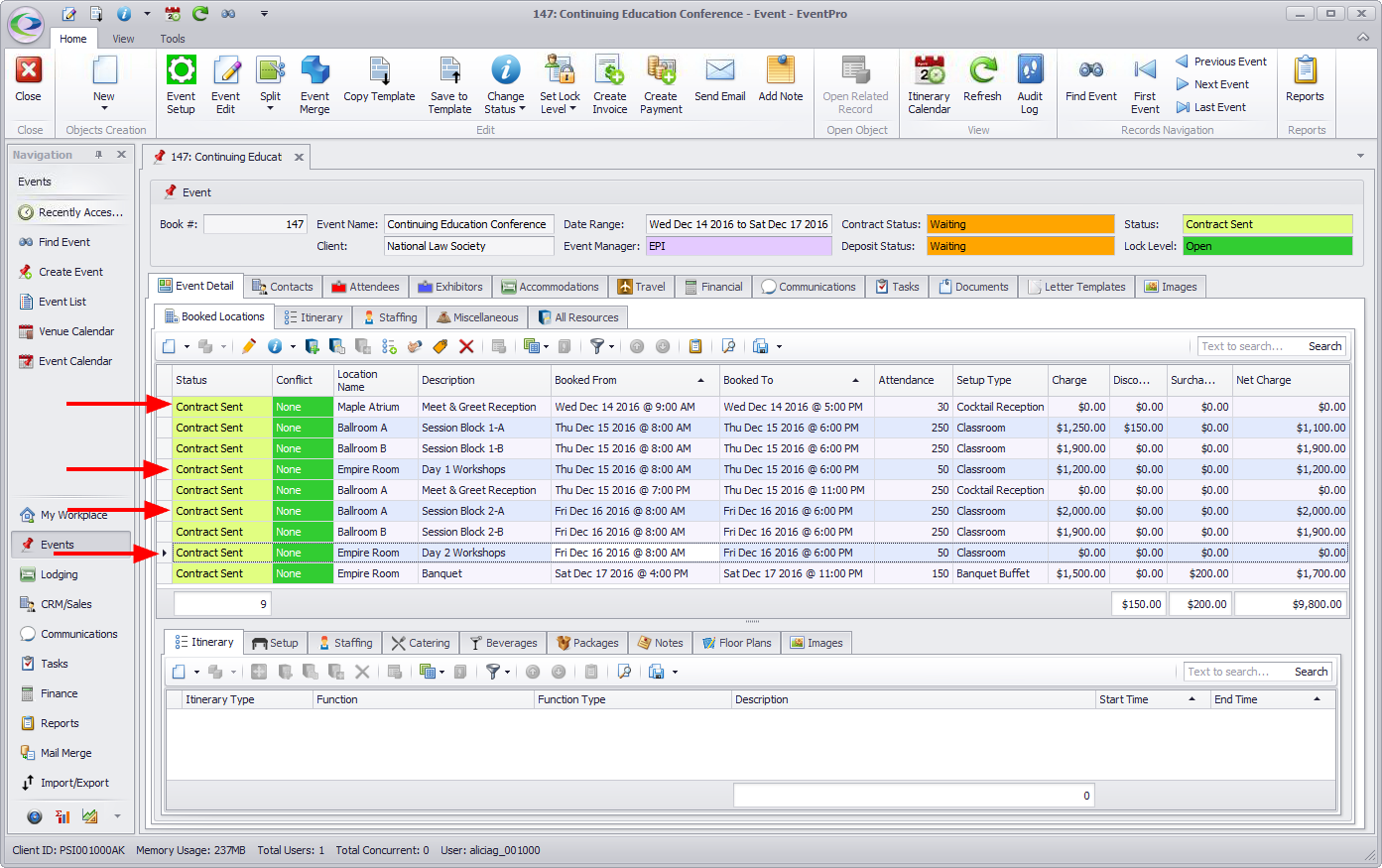The image size is (1382, 868).
Task: Open the Financial tab
Action: point(712,287)
